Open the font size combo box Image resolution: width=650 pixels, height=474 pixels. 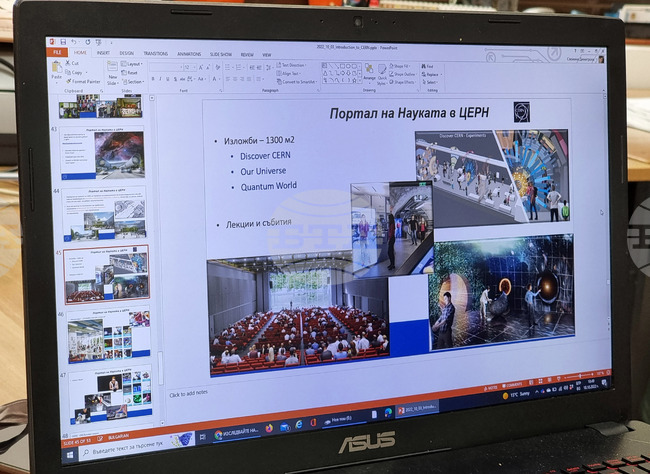(190, 68)
